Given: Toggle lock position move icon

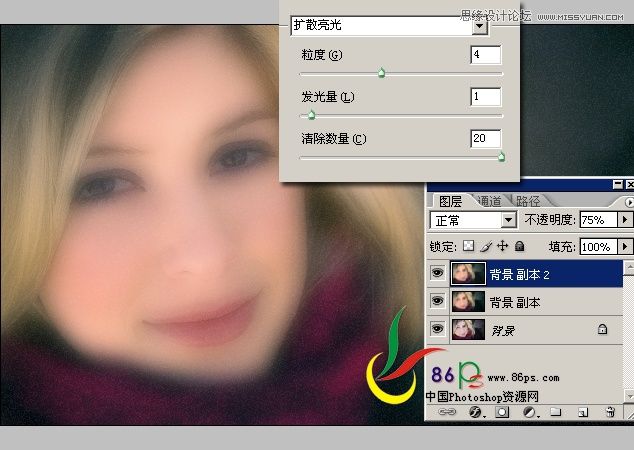Looking at the screenshot, I should click(503, 246).
